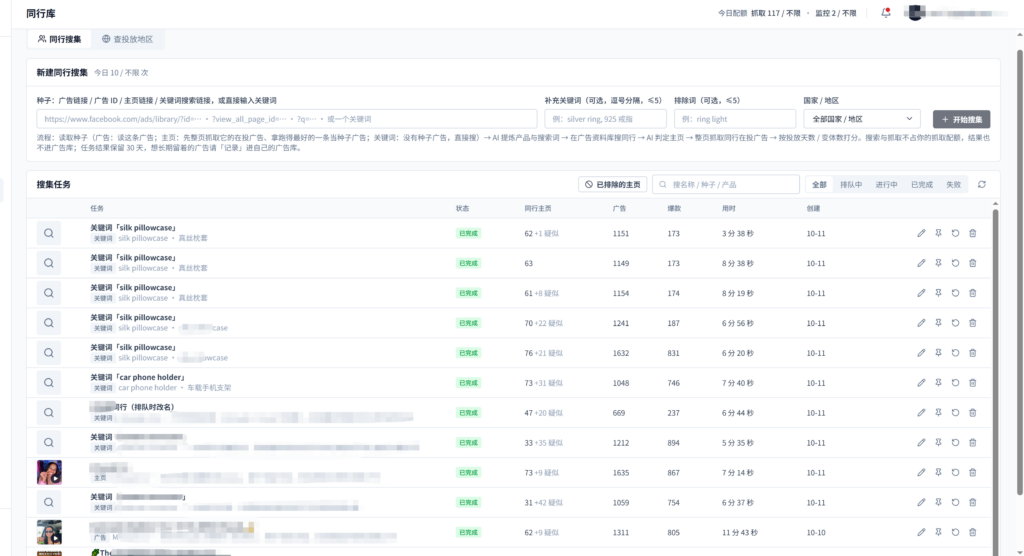Click the "70 +22 疑似" cell
Image resolution: width=1024 pixels, height=556 pixels.
point(543,323)
